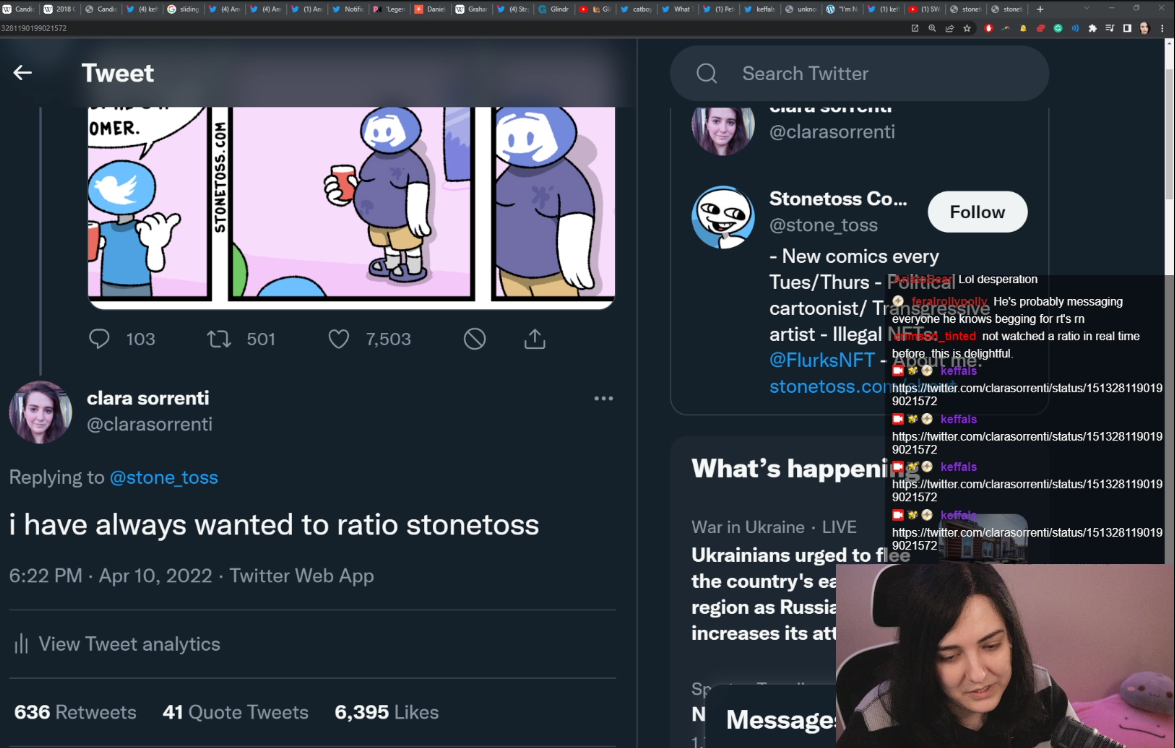The image size is (1175, 748).
Task: Click the open-in-new-window icon in address bar
Action: 914,28
